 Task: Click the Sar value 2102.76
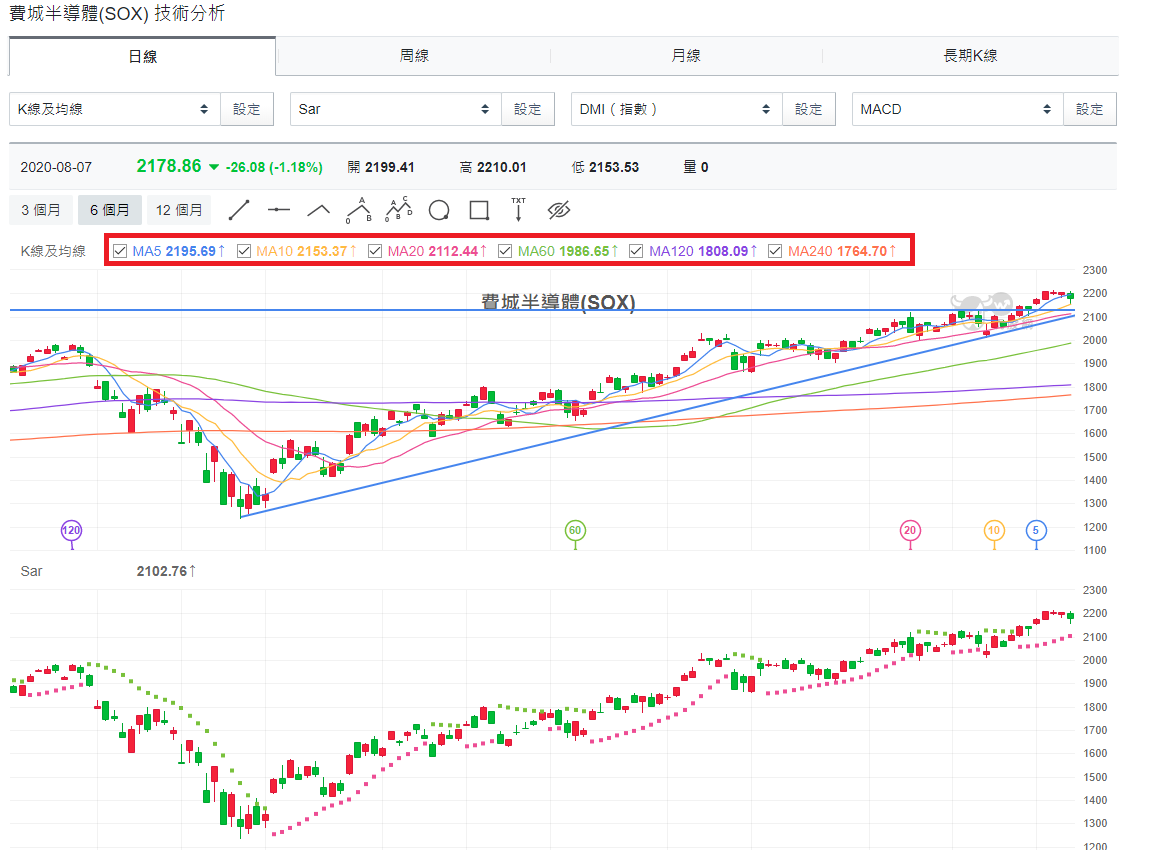pyautogui.click(x=161, y=571)
